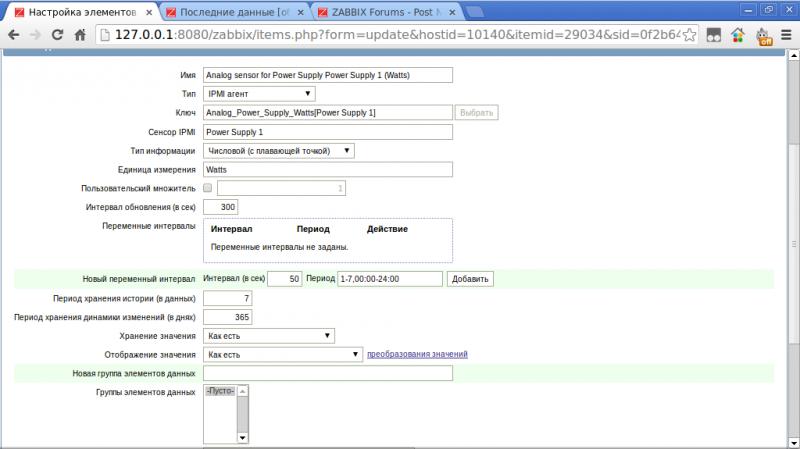Click the 'Интервал обновления' field showing 300
Viewport: 800px width, 449px height.
click(x=220, y=207)
